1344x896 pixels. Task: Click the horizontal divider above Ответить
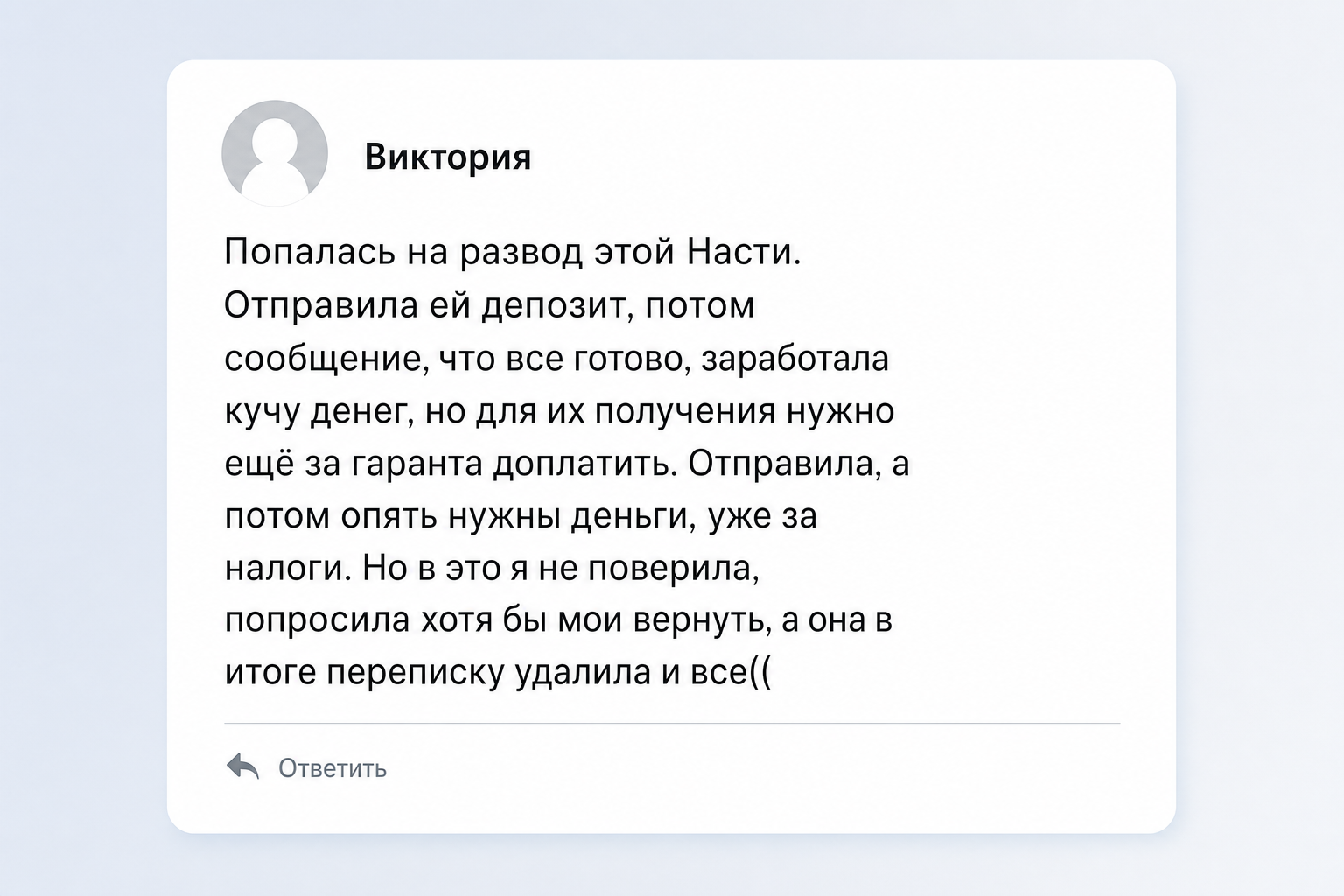coord(672,724)
